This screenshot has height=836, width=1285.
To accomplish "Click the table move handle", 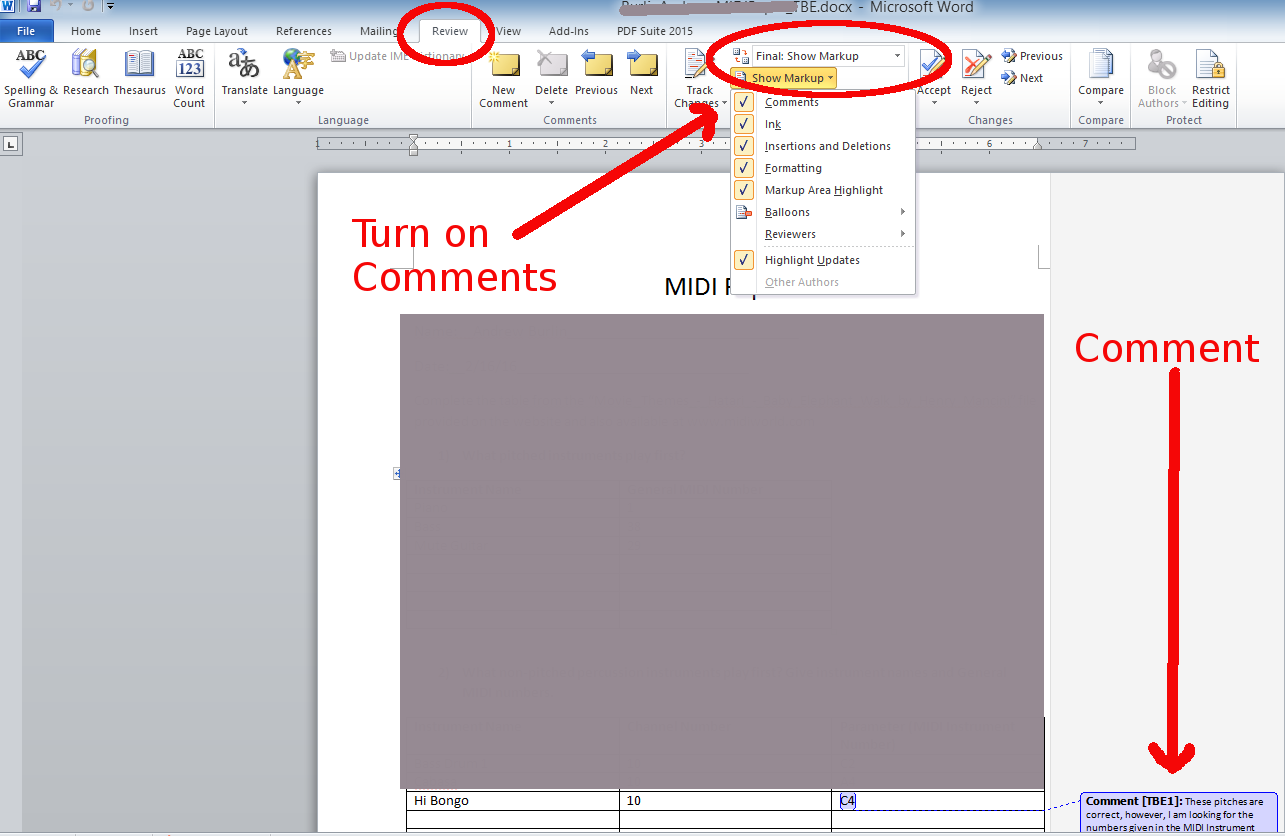I will (397, 474).
